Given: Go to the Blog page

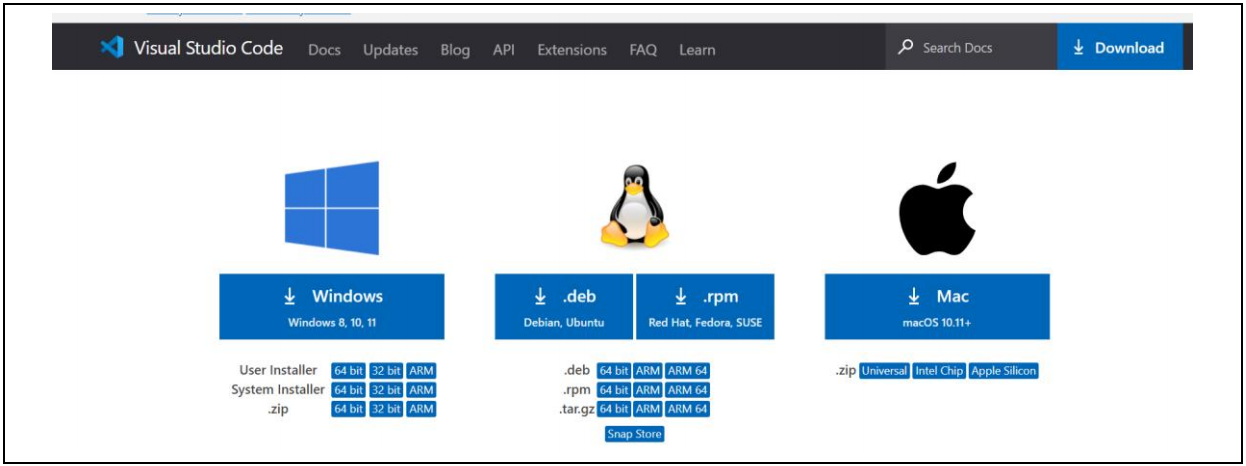Looking at the screenshot, I should (x=455, y=49).
